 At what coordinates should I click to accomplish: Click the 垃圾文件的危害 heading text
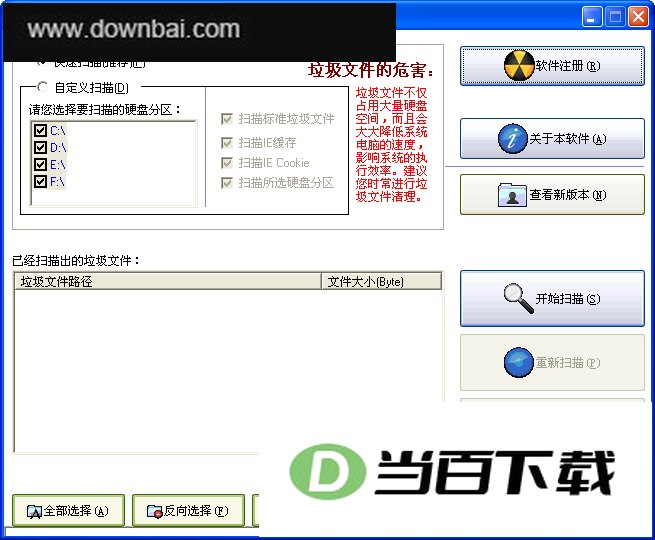pyautogui.click(x=371, y=70)
